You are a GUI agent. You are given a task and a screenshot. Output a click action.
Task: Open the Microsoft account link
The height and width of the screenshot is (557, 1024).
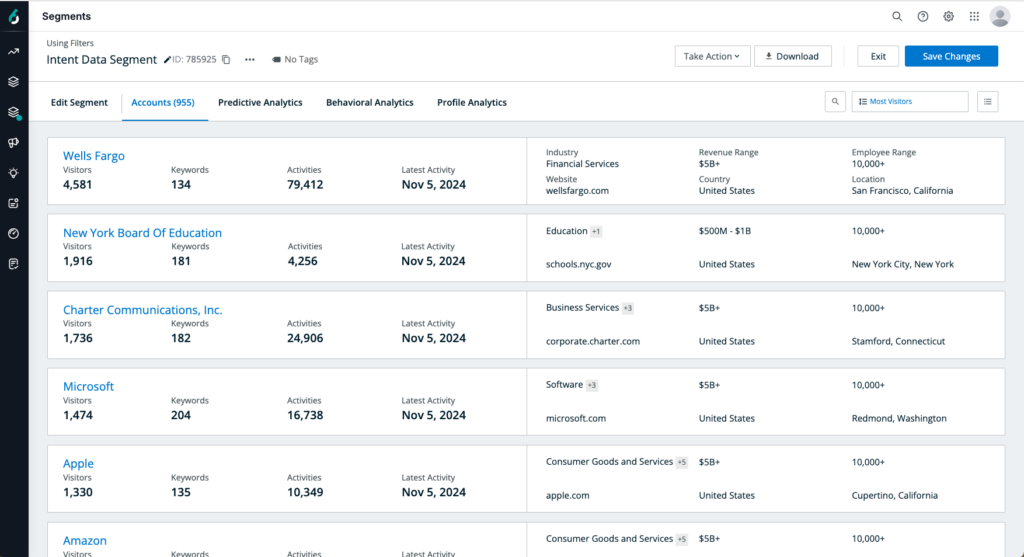pos(88,387)
